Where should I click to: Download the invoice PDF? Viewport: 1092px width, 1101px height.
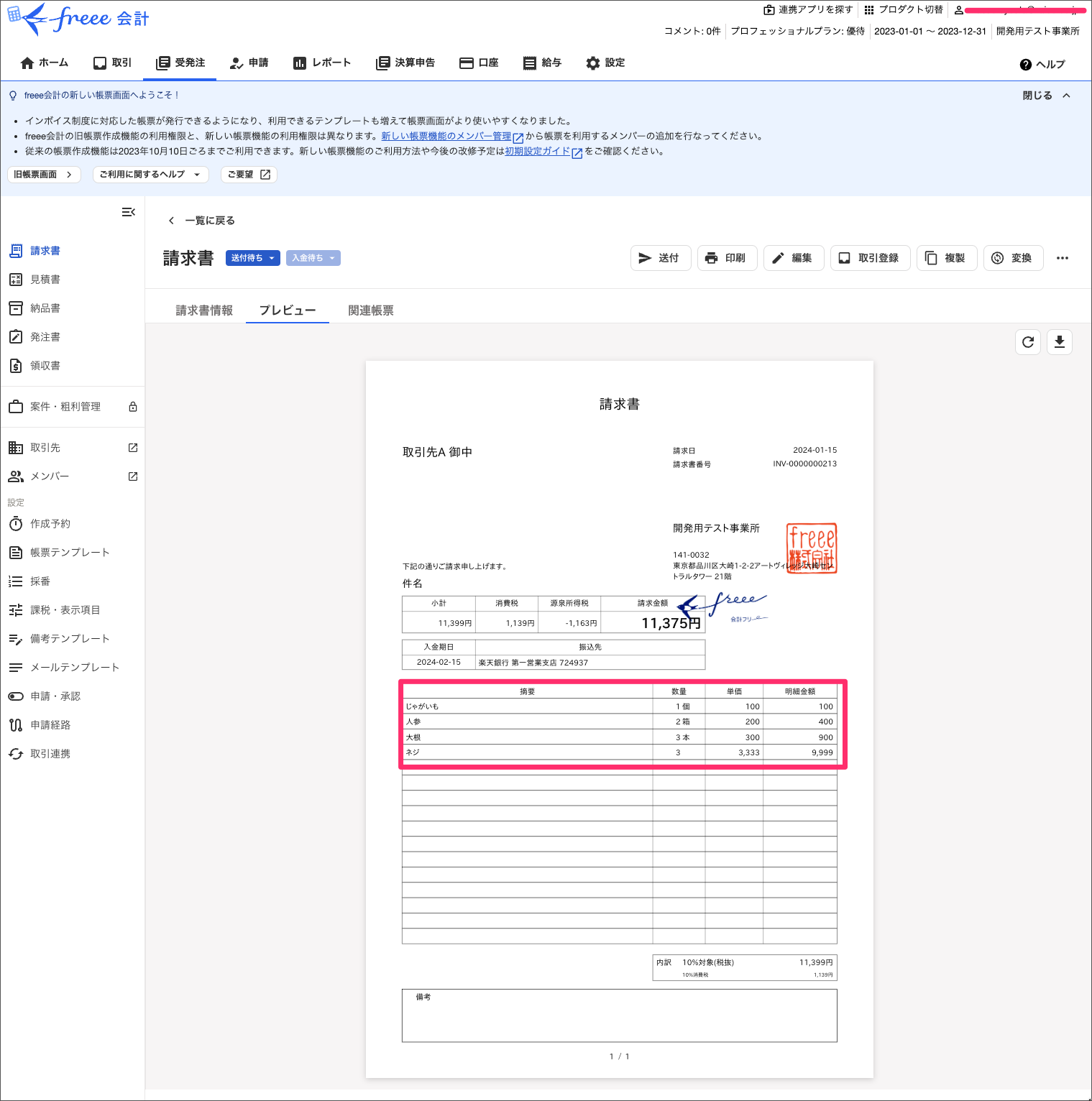pyautogui.click(x=1060, y=342)
